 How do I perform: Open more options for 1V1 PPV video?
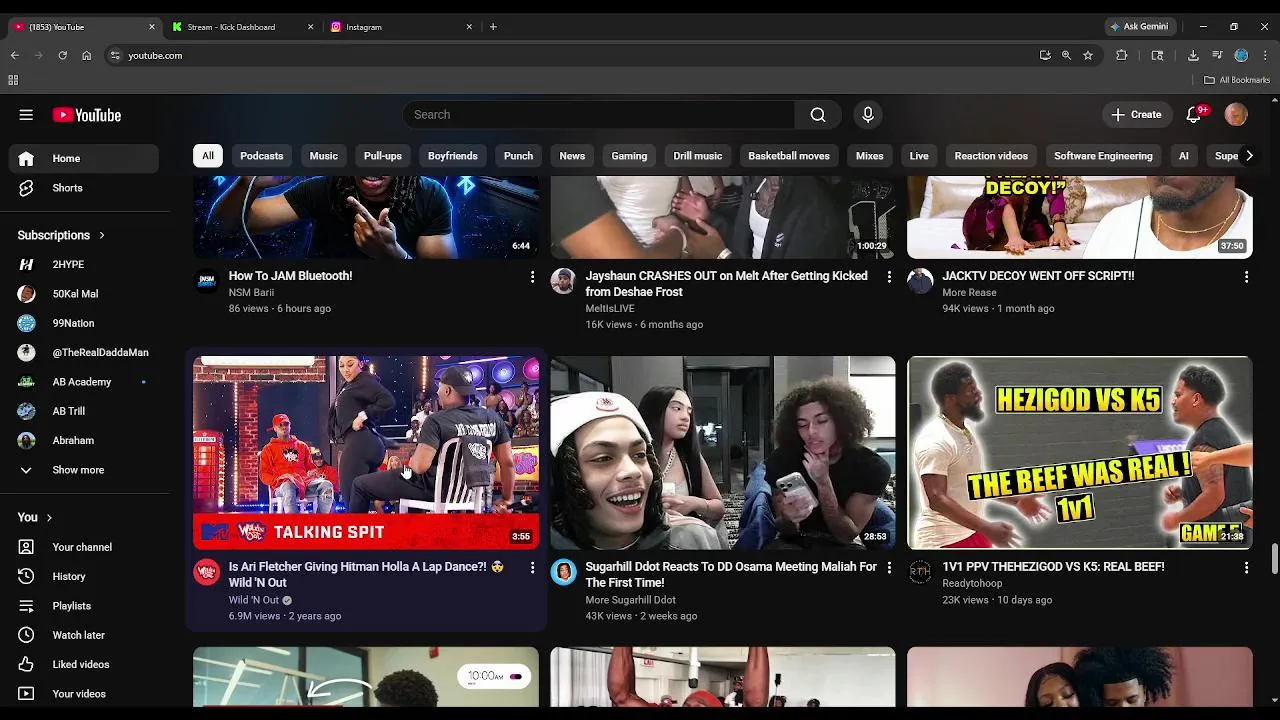pos(1246,568)
